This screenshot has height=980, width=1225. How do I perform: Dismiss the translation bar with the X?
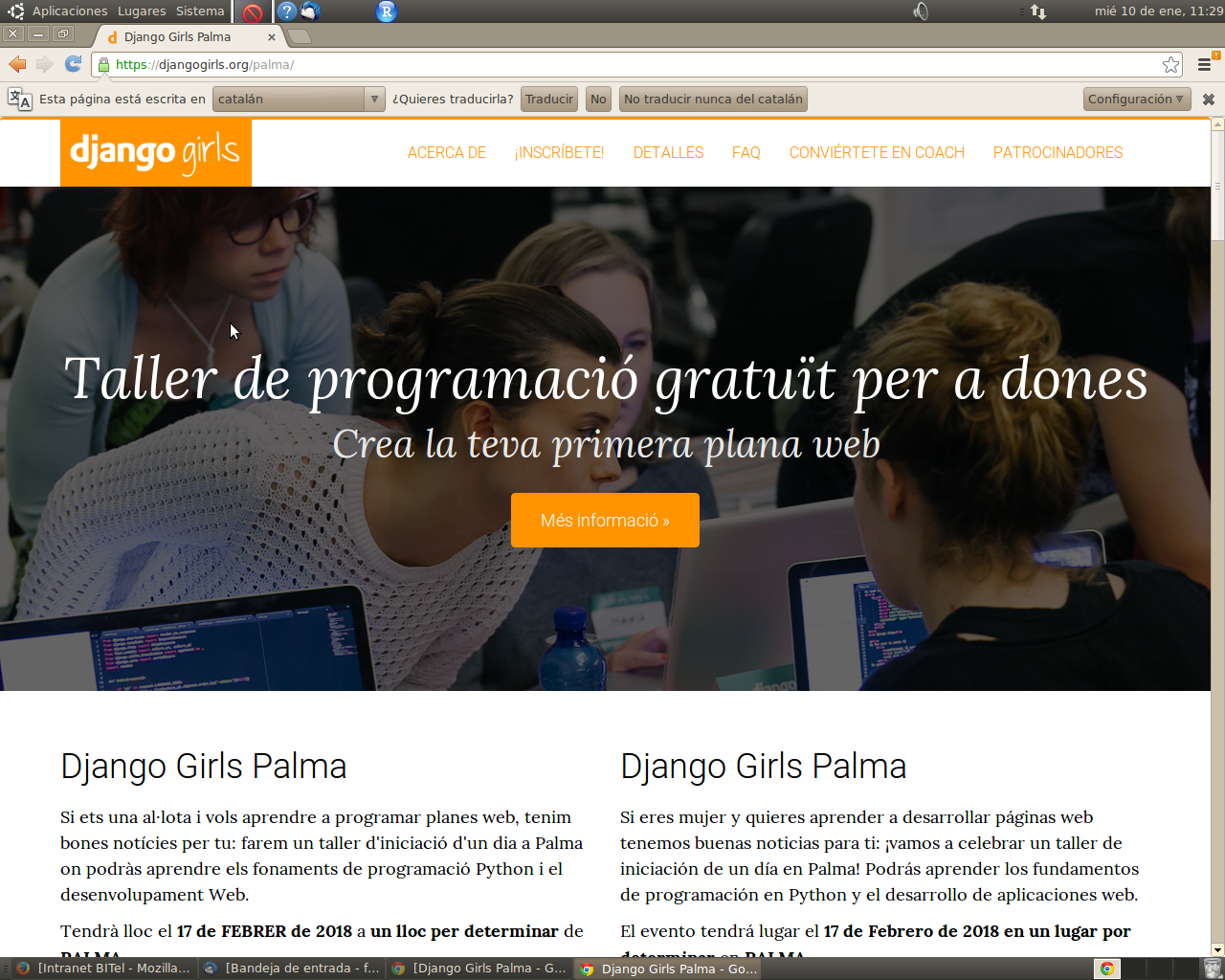(1208, 99)
